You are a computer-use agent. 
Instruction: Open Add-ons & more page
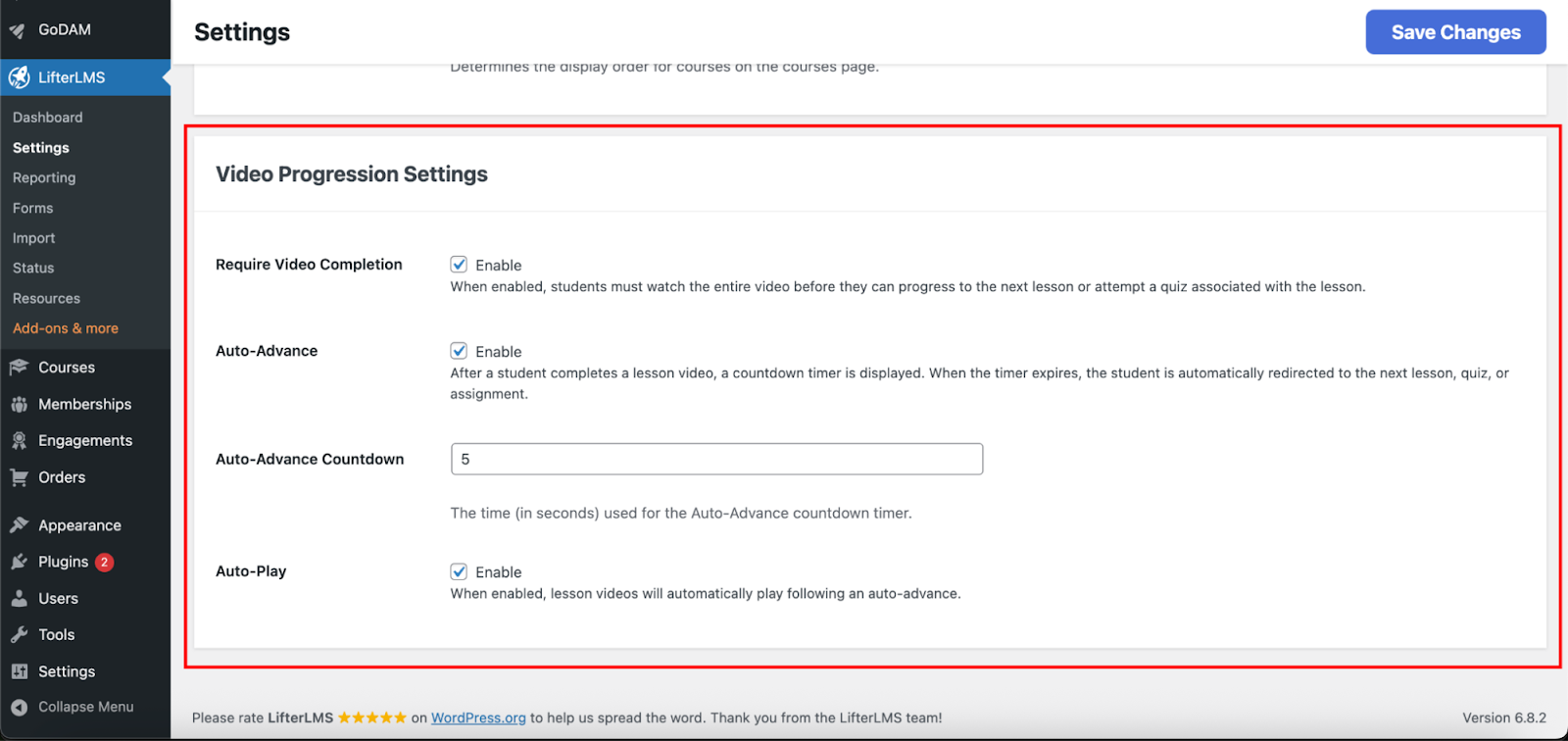66,328
